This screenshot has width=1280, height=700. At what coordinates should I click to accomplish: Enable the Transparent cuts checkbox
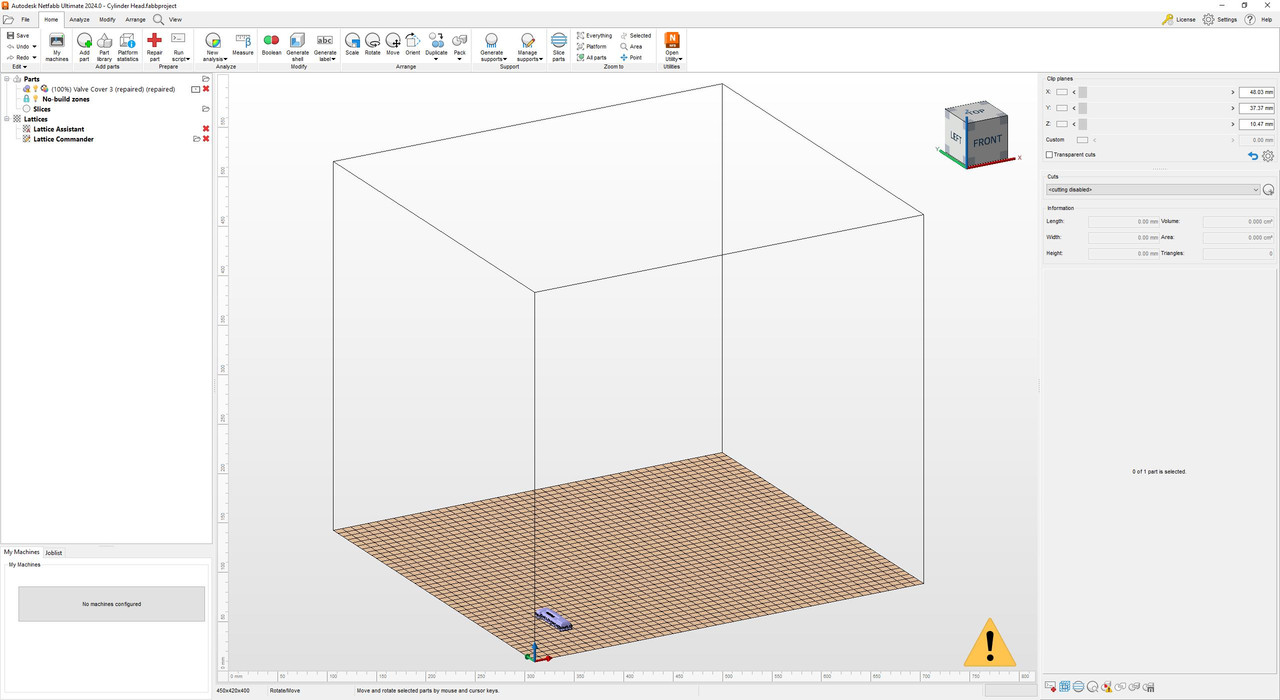[1049, 155]
